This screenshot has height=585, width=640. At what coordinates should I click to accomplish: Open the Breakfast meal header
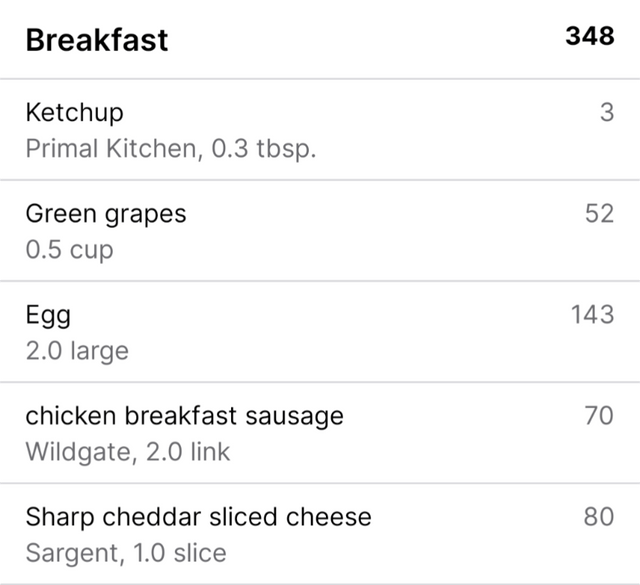pyautogui.click(x=320, y=39)
